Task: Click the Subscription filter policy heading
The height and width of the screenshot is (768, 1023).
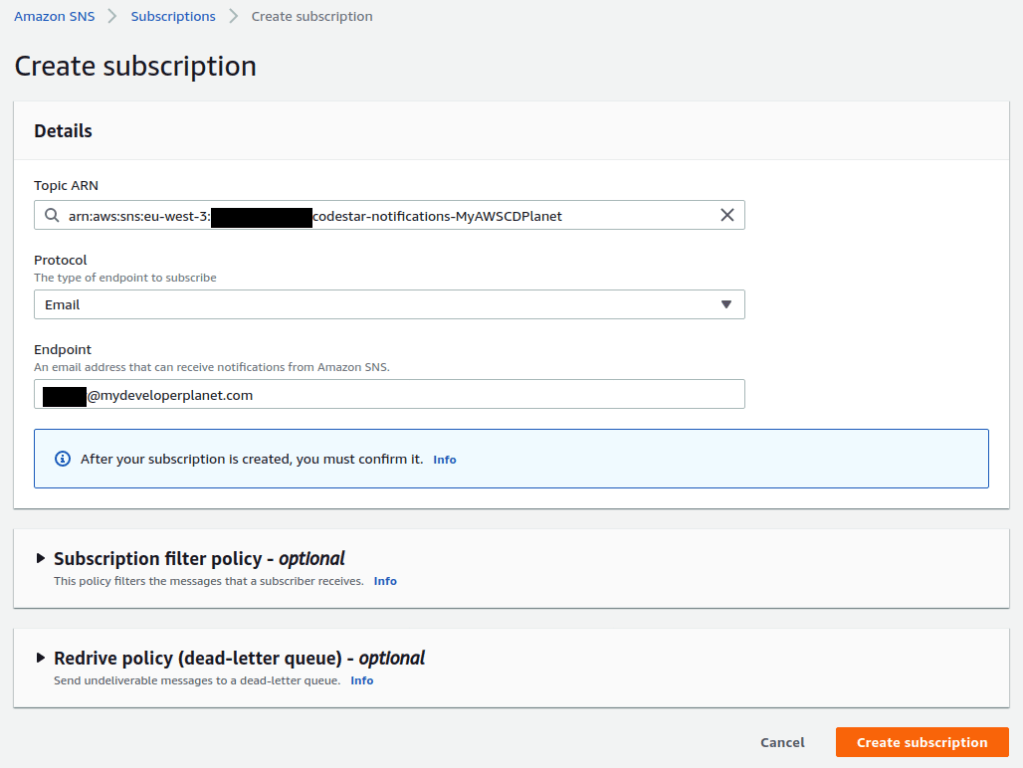Action: point(199,559)
